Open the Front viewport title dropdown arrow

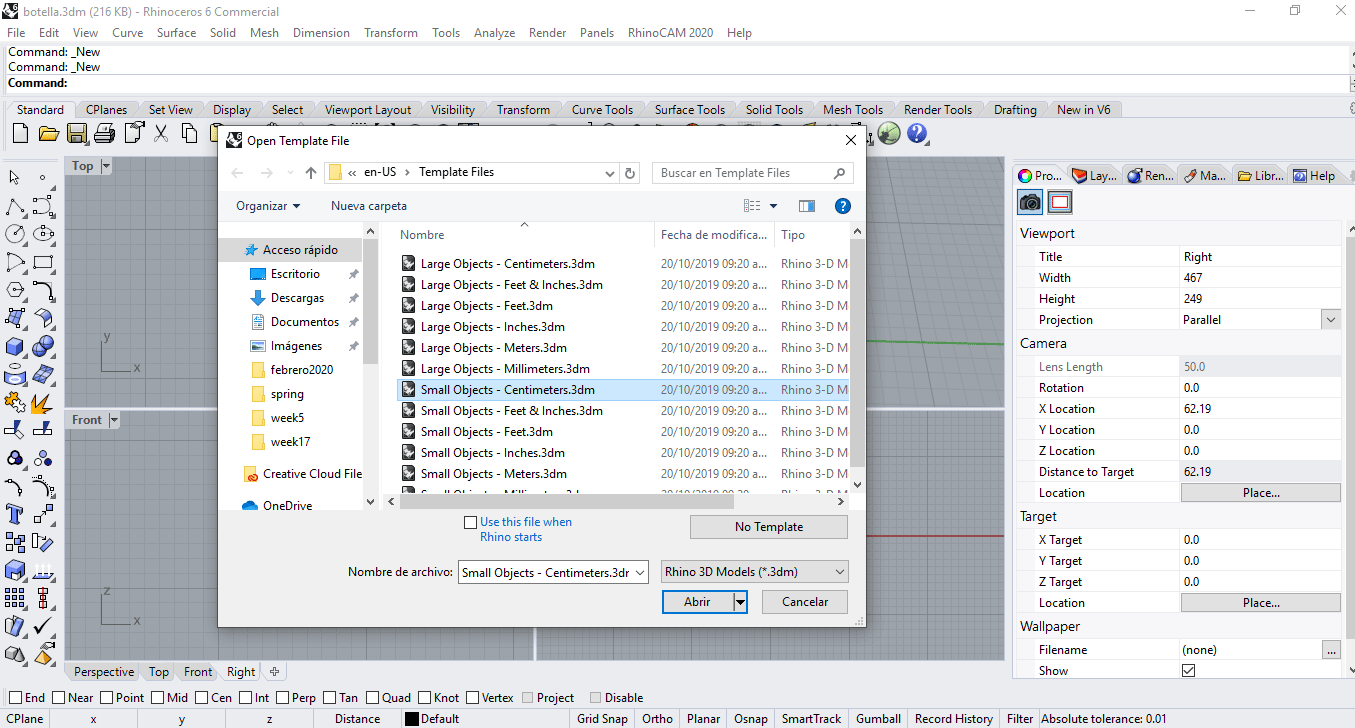[x=114, y=420]
